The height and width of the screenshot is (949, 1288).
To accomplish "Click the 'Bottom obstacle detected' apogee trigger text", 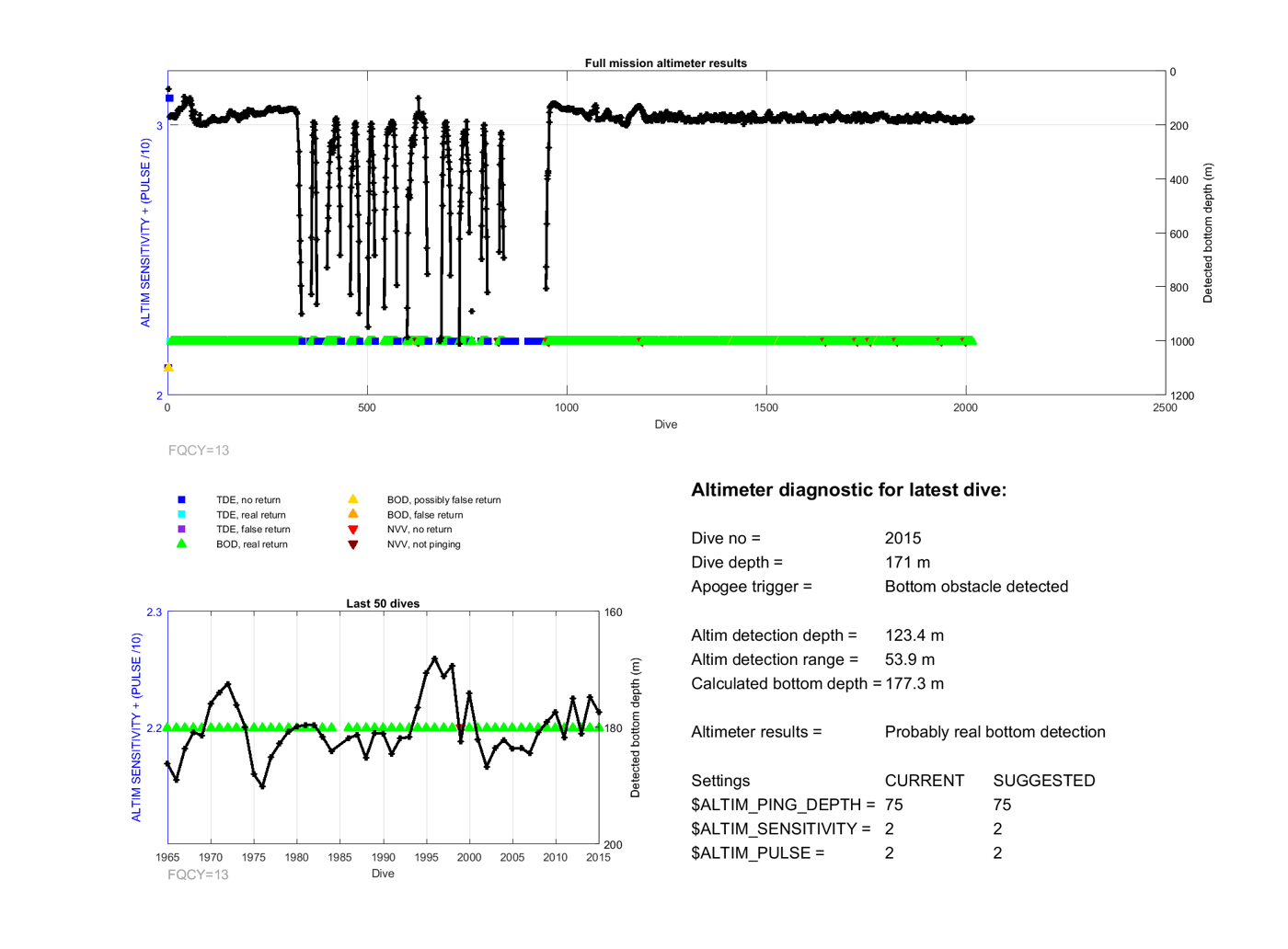I will [976, 587].
